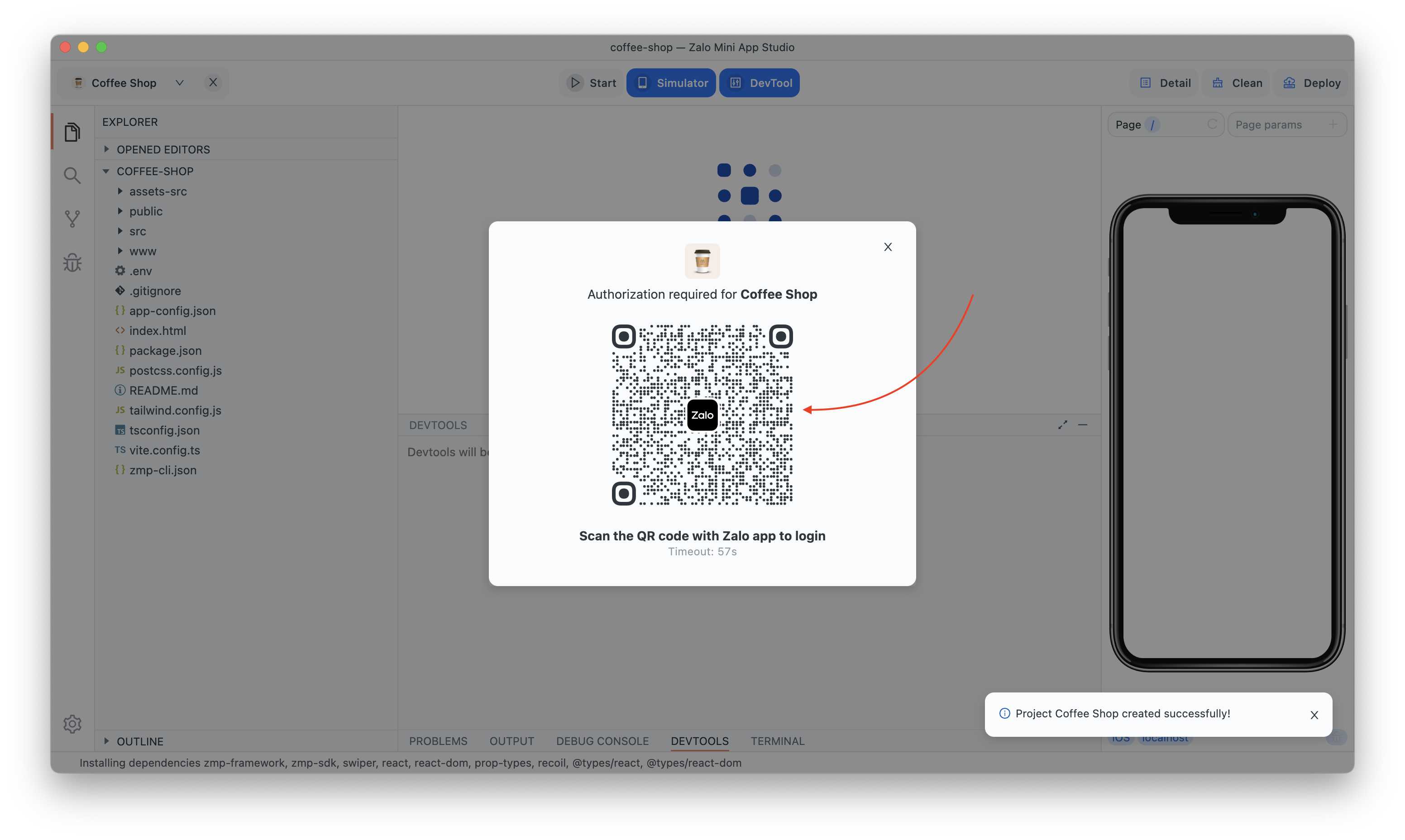Refresh the Page path field
This screenshot has width=1405, height=840.
click(x=1214, y=124)
